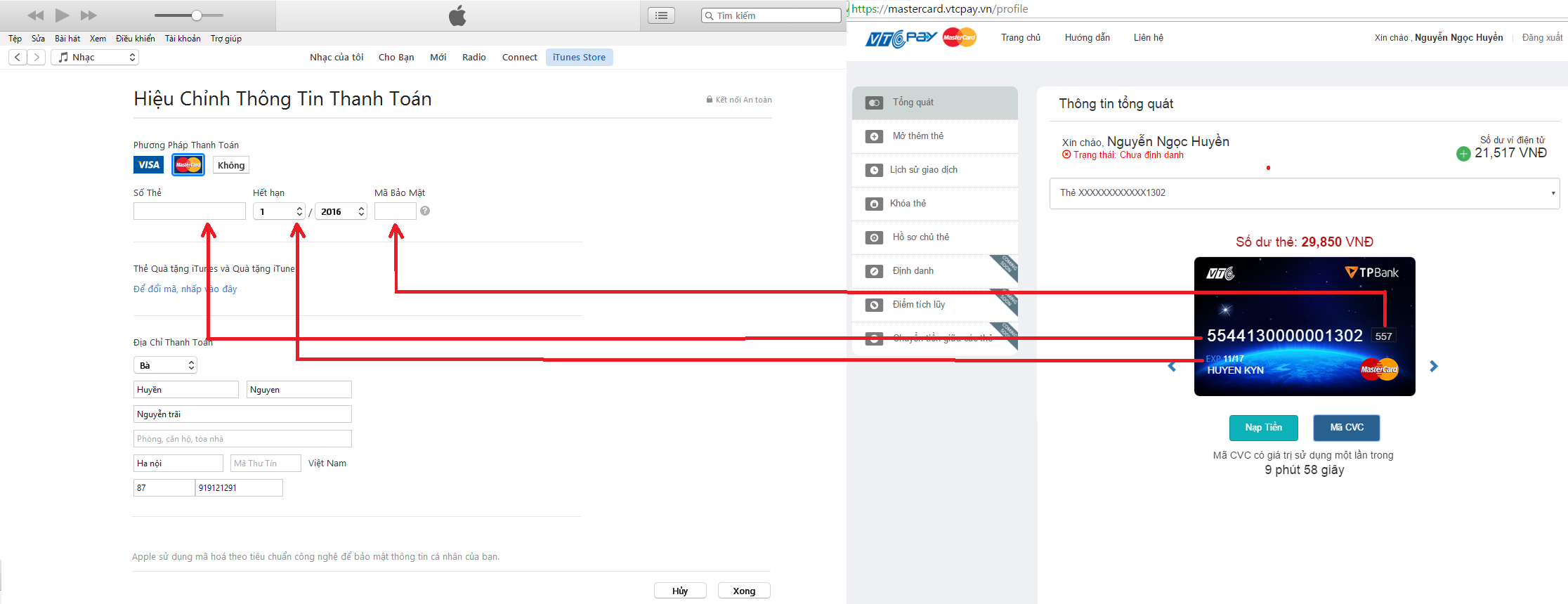
Task: Open the Điều khiển menu
Action: click(x=135, y=39)
